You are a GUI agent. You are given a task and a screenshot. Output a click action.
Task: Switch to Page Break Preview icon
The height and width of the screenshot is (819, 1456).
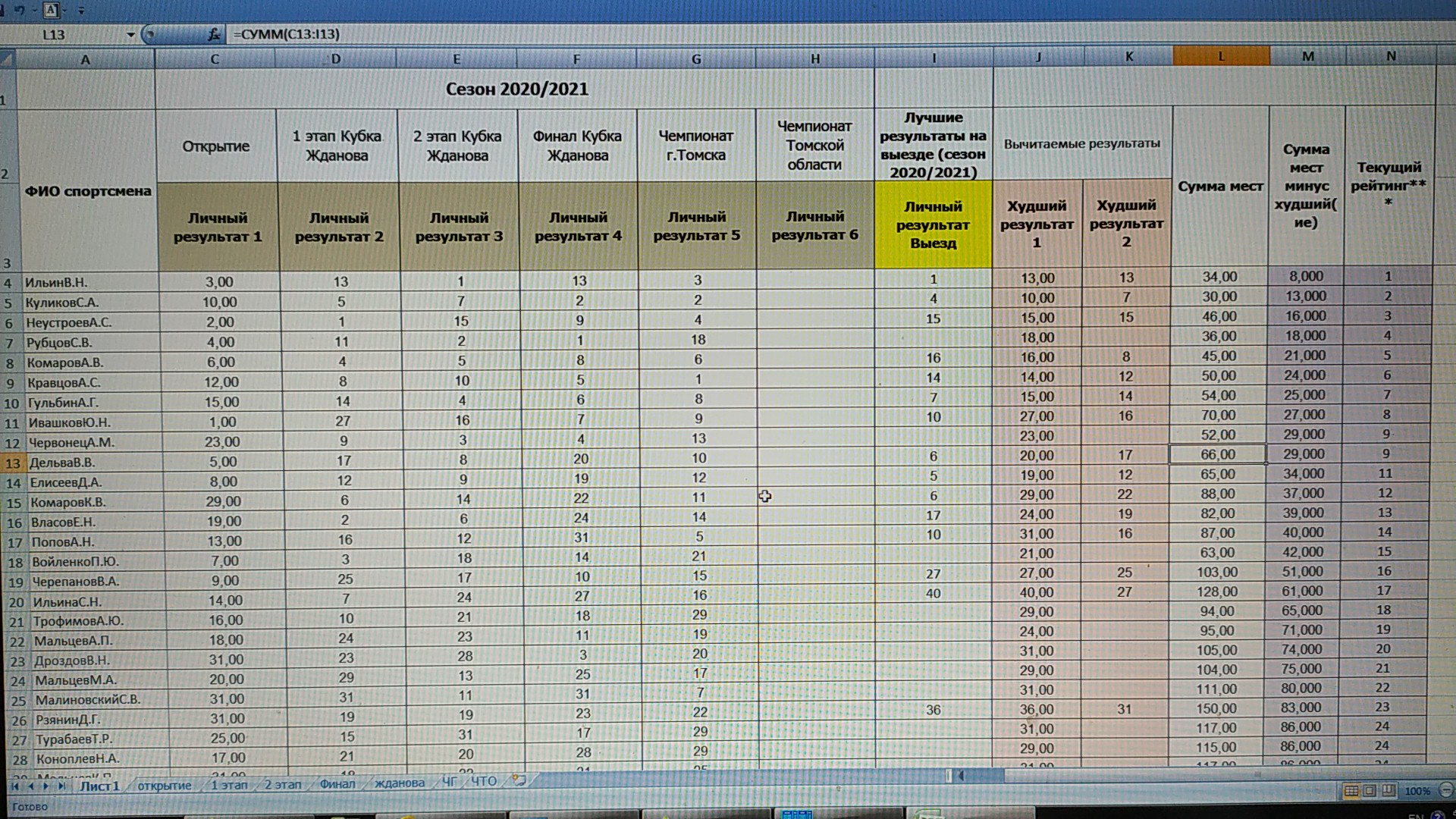[x=1388, y=791]
